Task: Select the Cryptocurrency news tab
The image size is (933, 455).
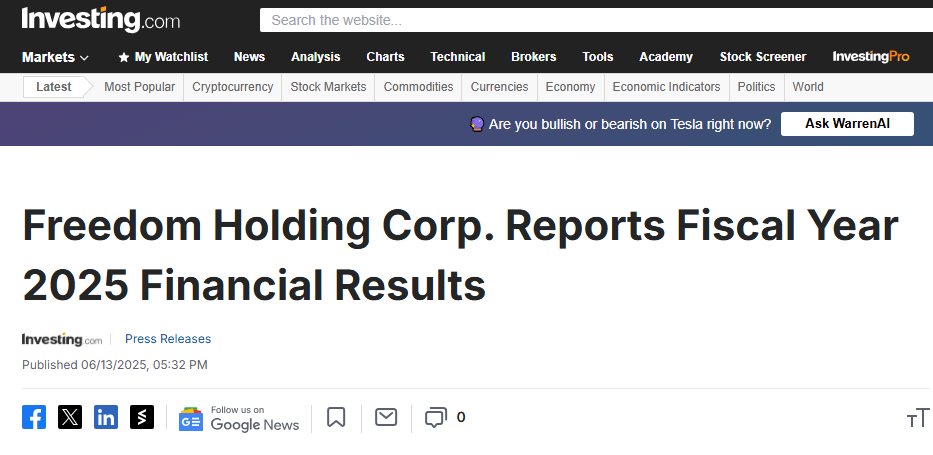Action: pos(233,87)
